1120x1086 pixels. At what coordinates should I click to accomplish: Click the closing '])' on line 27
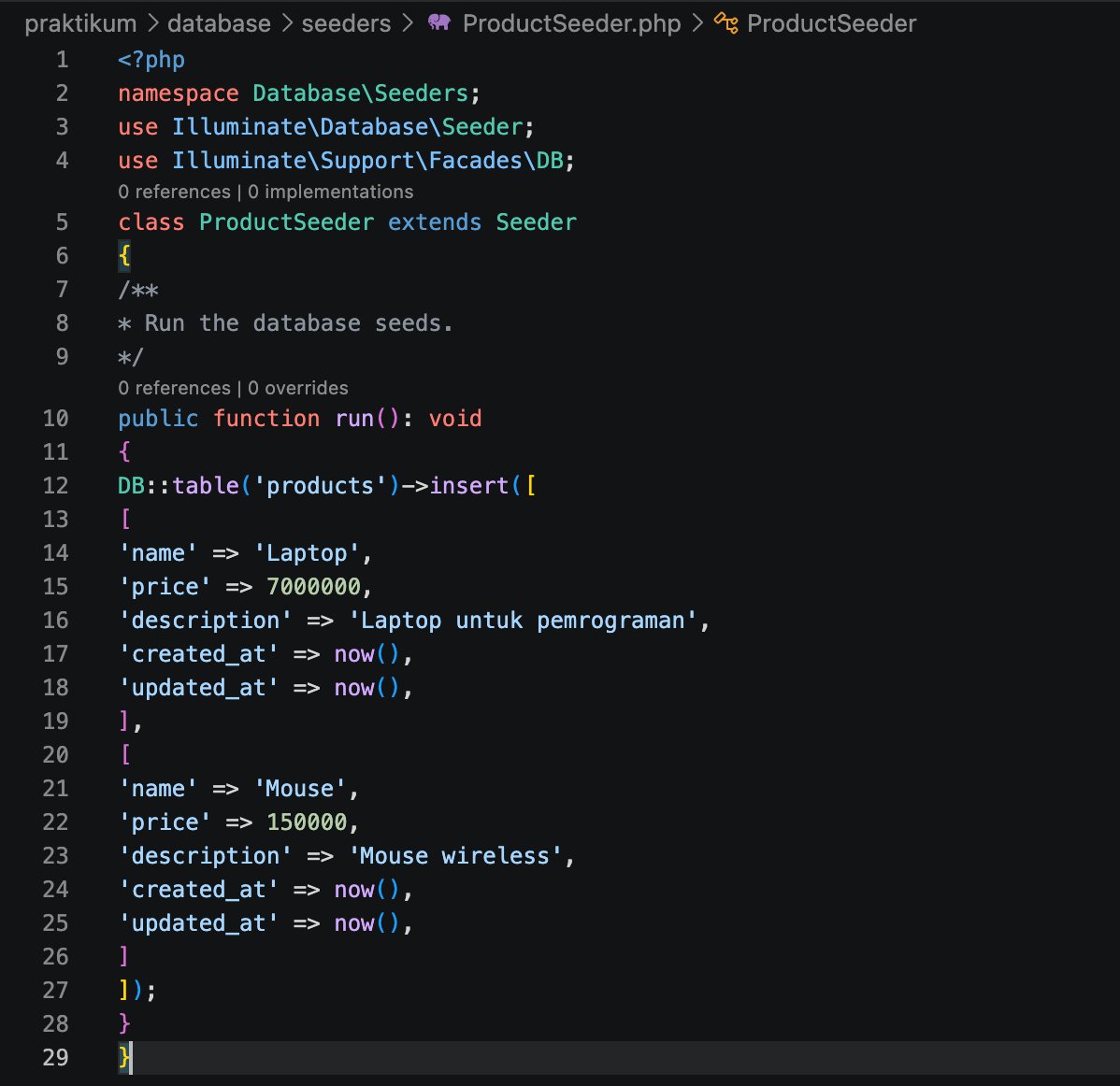point(132,991)
